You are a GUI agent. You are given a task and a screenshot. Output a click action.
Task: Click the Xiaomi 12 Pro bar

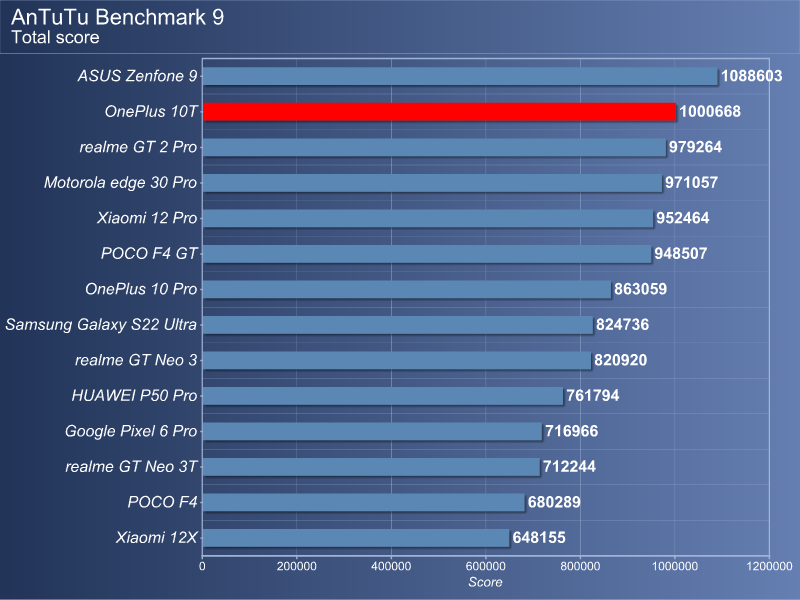[428, 218]
